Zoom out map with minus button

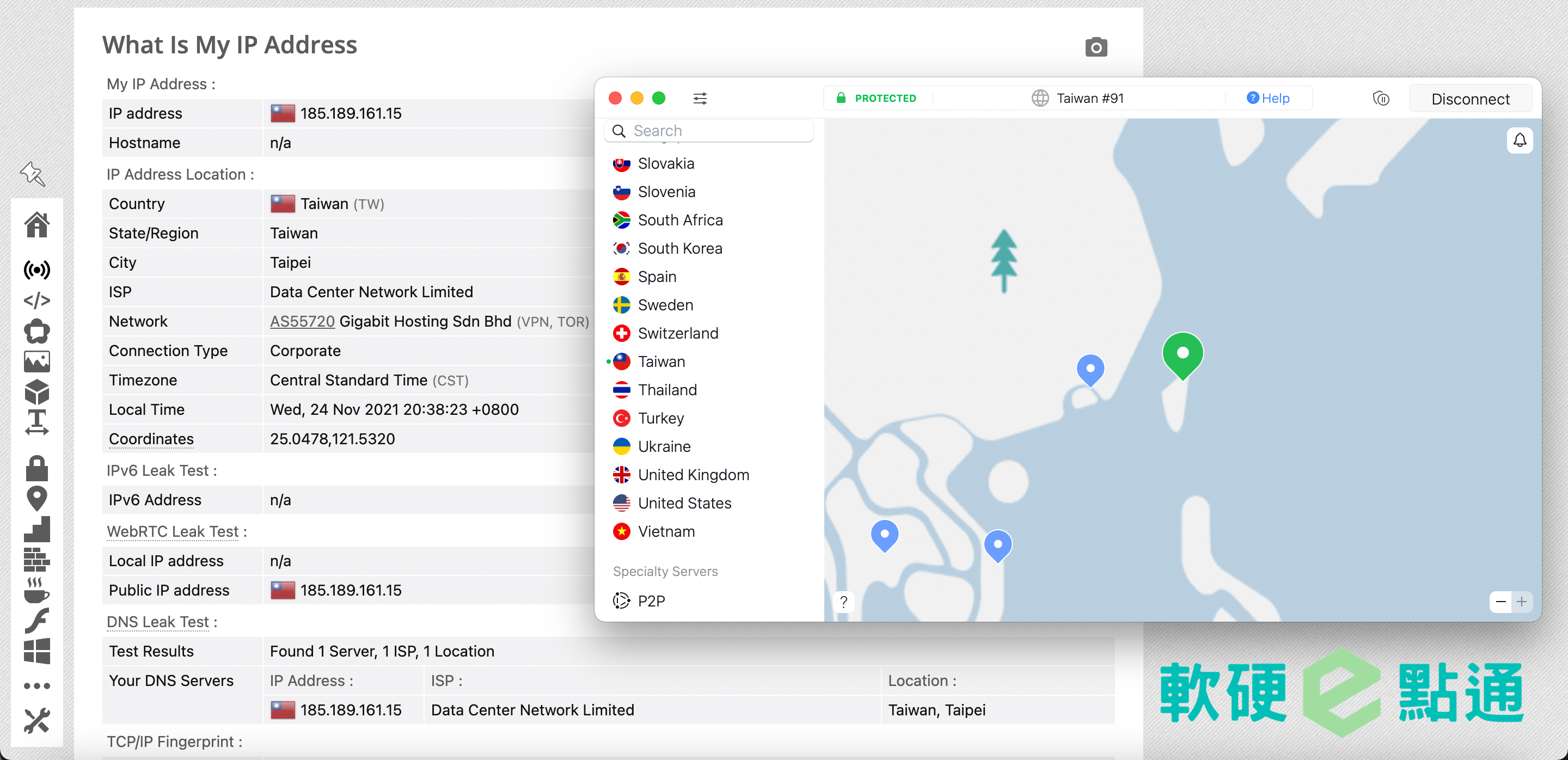[x=1500, y=602]
